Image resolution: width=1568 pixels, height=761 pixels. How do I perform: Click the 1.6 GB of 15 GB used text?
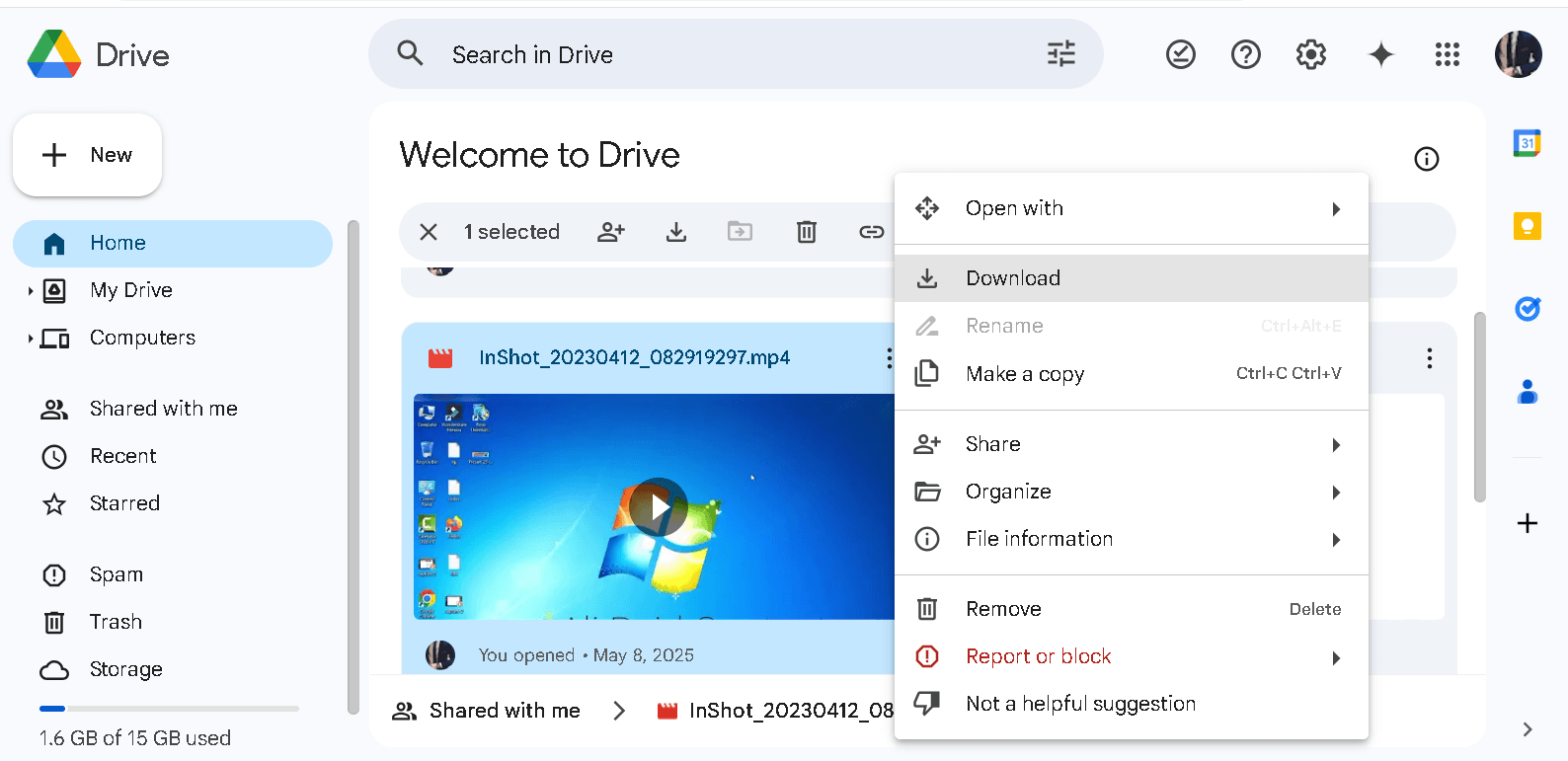135,738
